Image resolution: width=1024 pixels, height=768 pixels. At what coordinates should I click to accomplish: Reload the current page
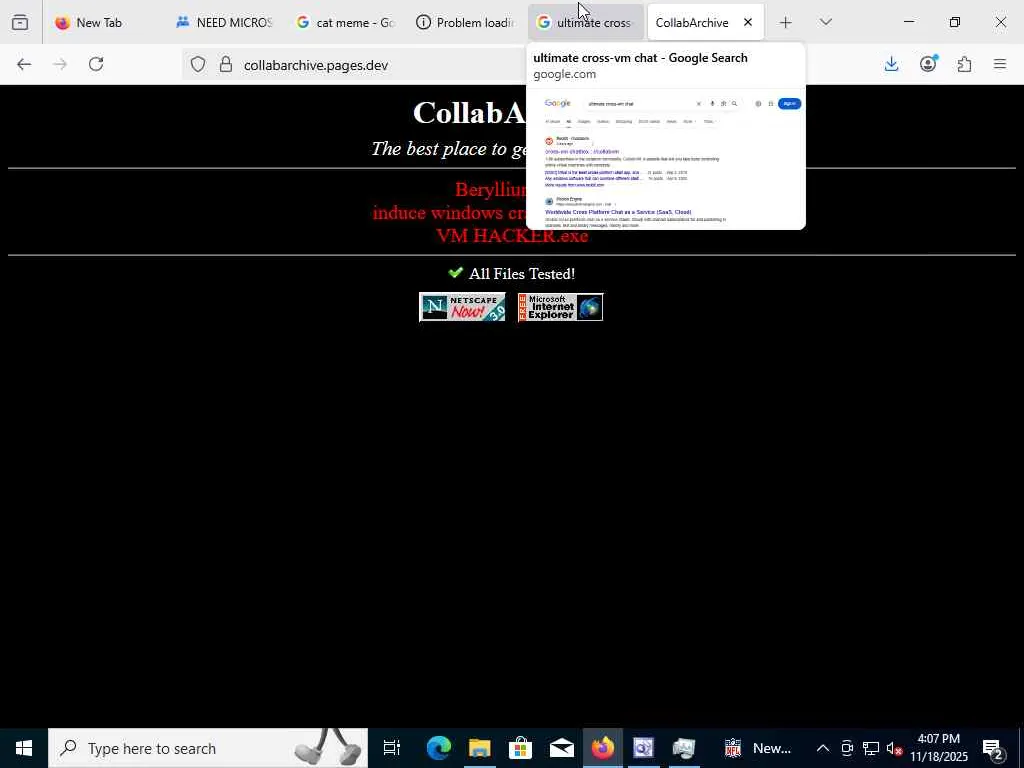96,64
